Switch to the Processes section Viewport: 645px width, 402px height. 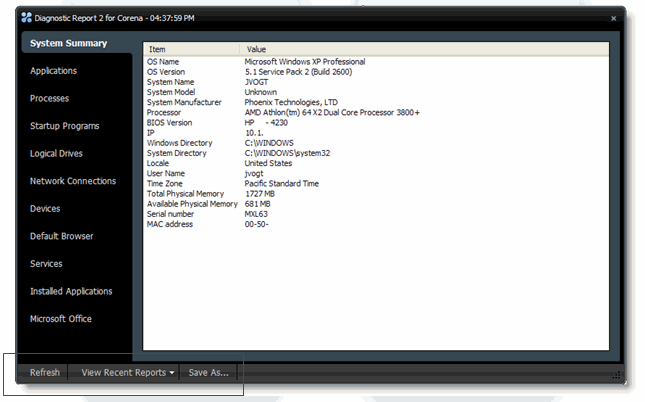click(49, 98)
